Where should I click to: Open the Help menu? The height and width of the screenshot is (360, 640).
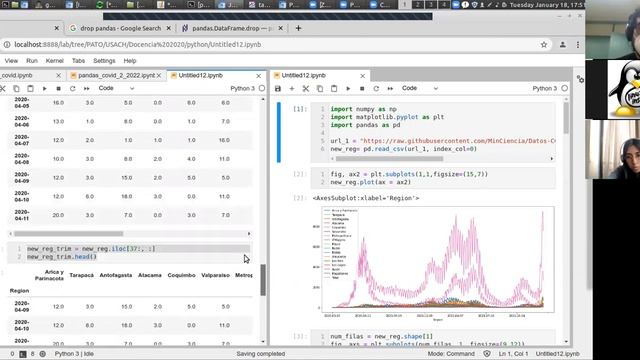click(130, 61)
